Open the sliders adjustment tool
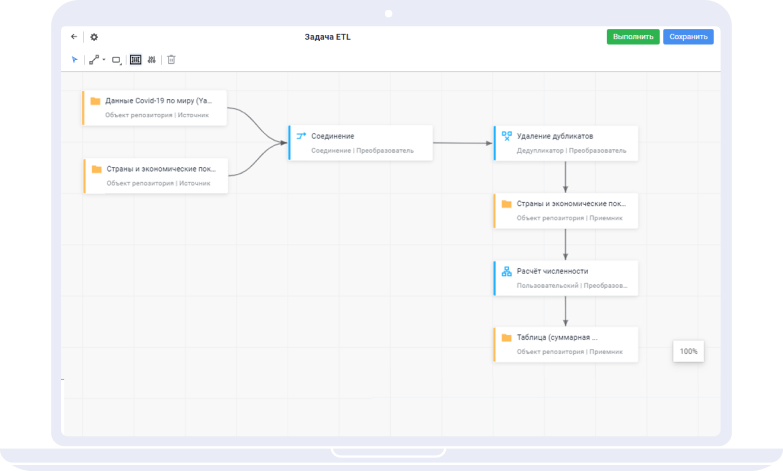Viewport: 783px width, 471px height. [x=151, y=60]
